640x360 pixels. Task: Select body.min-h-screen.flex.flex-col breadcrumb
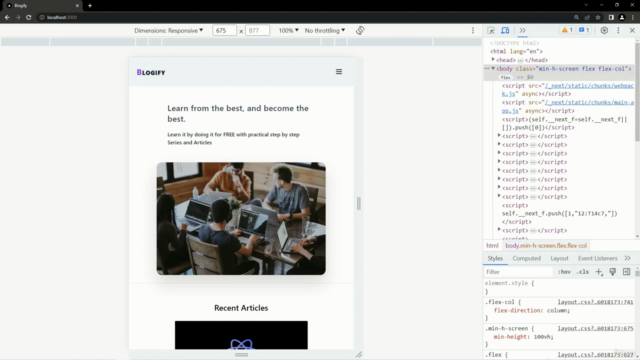[x=546, y=246]
